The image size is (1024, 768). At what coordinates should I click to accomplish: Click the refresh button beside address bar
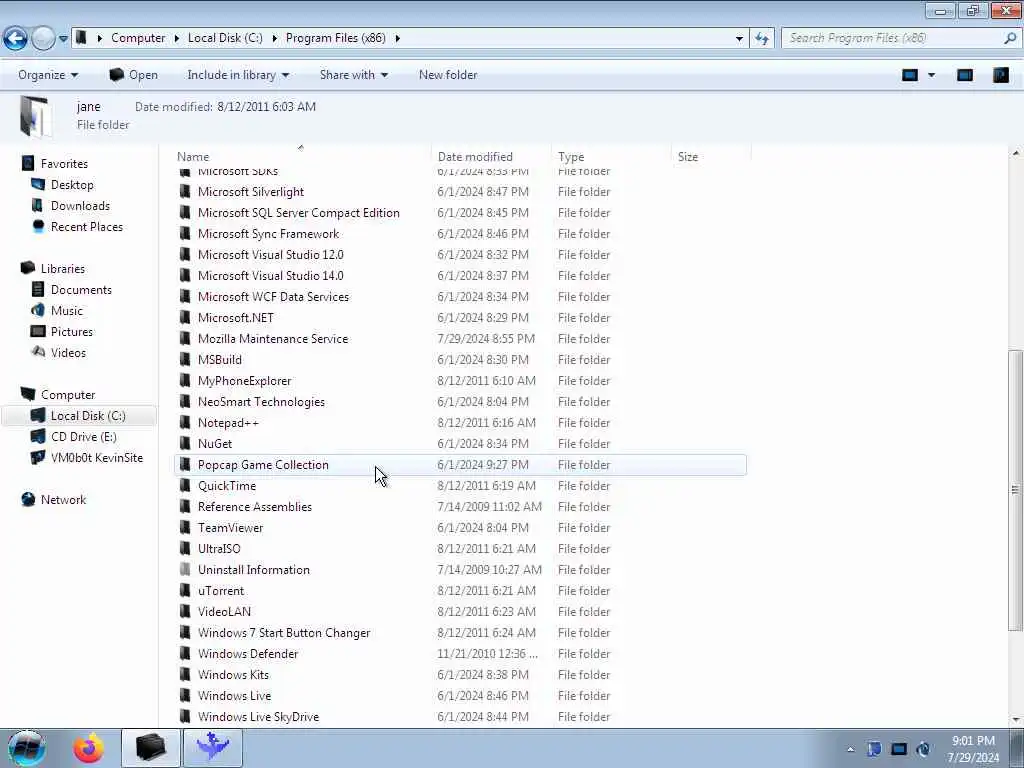pyautogui.click(x=761, y=39)
